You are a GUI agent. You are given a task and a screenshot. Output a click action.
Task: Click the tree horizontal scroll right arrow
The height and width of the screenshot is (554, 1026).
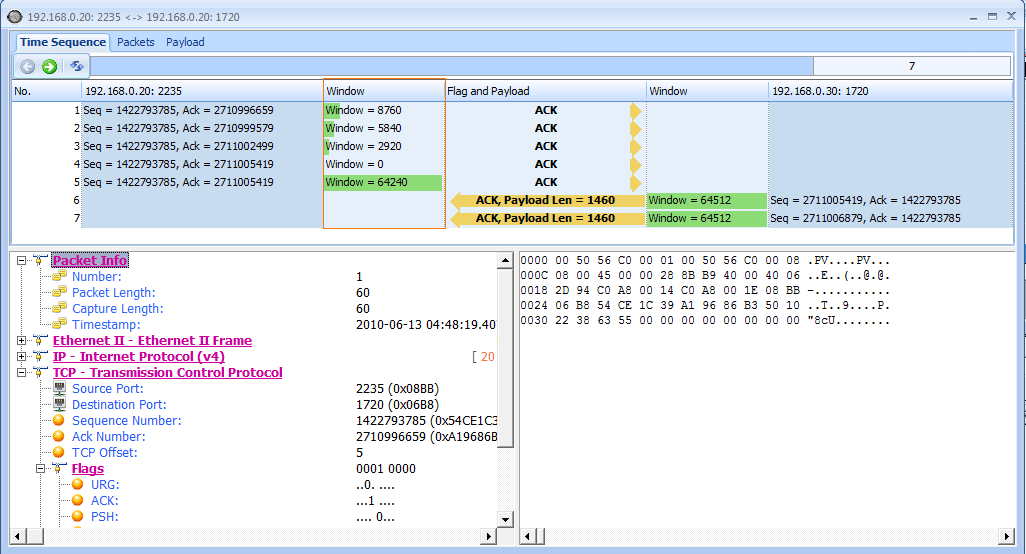[488, 536]
